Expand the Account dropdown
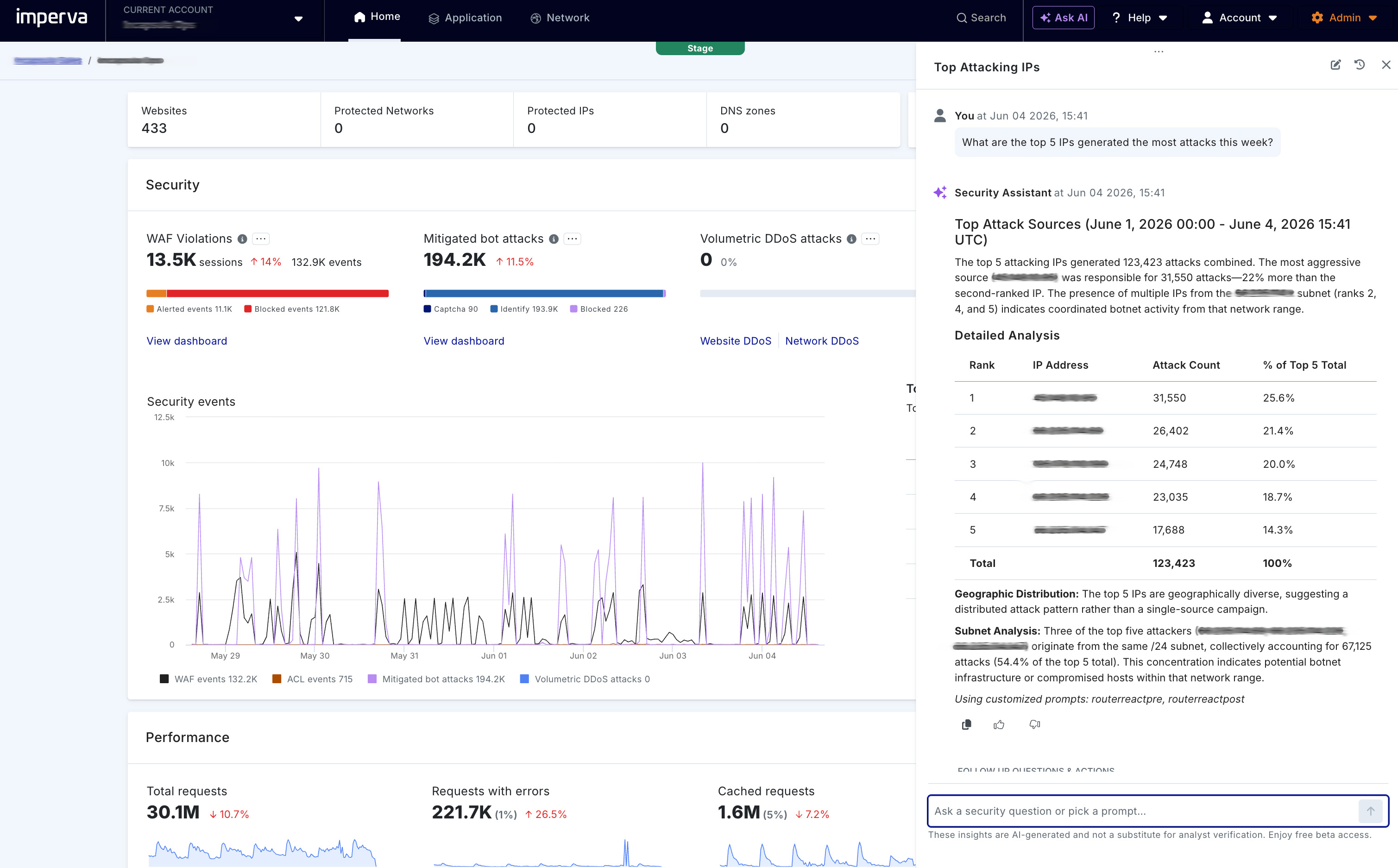The width and height of the screenshot is (1398, 868). (1240, 18)
